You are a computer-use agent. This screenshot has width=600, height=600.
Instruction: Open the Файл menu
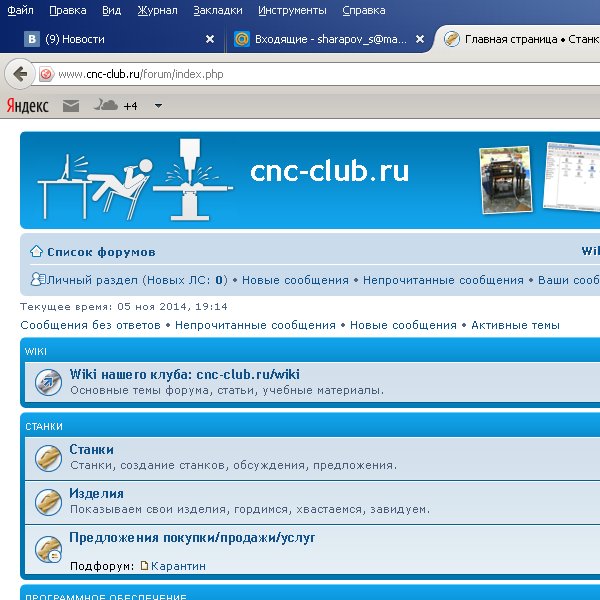coord(20,10)
